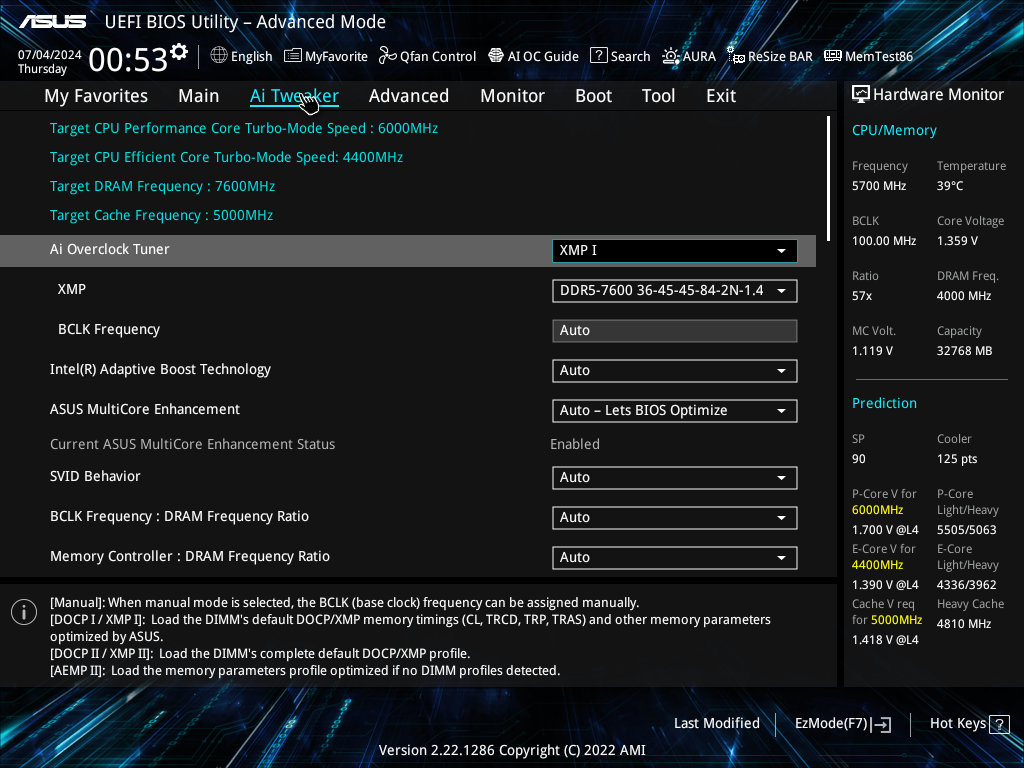1024x768 pixels.
Task: Open the Monitor tab
Action: 513,96
